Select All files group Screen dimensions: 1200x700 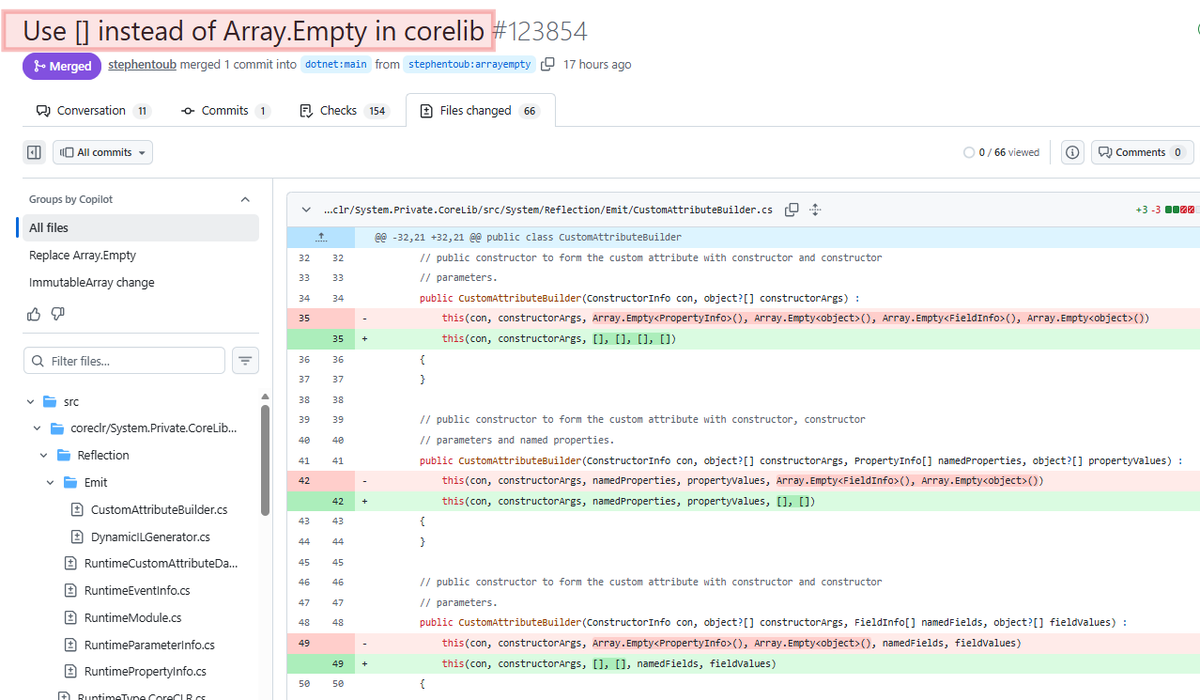tap(139, 228)
